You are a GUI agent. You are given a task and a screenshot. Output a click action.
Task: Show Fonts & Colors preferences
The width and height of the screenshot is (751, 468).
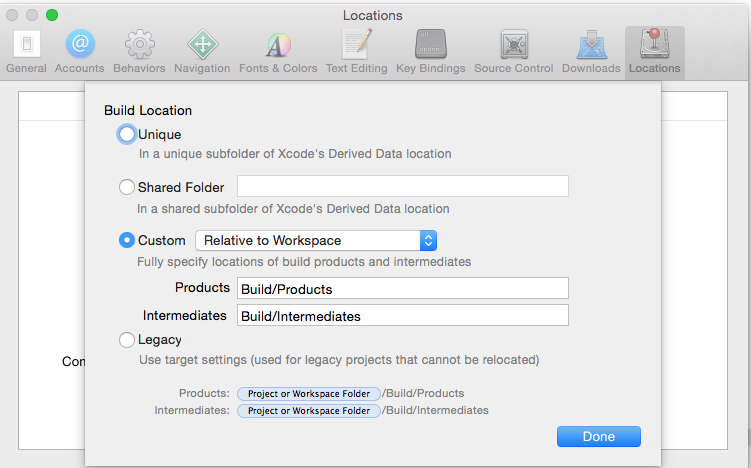pos(278,52)
